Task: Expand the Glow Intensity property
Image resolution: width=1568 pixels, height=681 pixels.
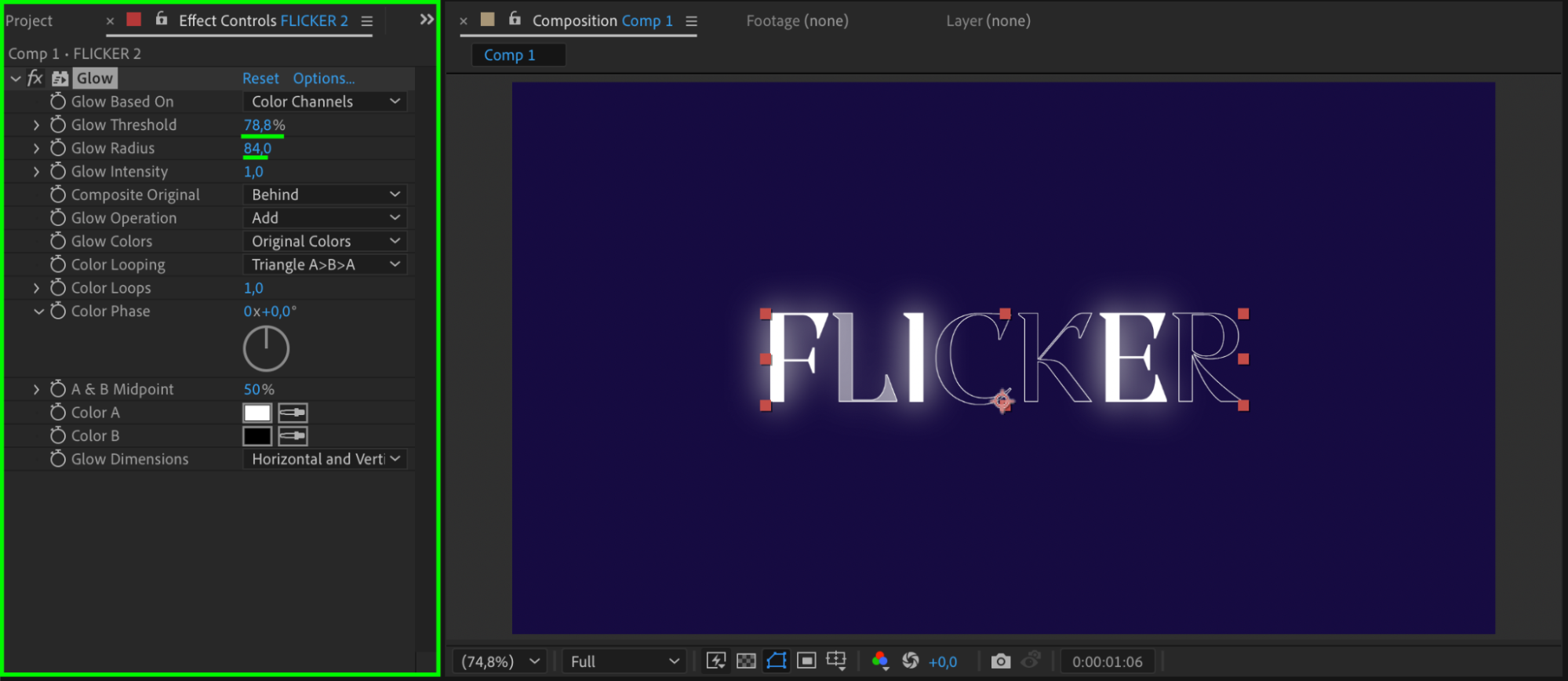Action: [x=36, y=171]
